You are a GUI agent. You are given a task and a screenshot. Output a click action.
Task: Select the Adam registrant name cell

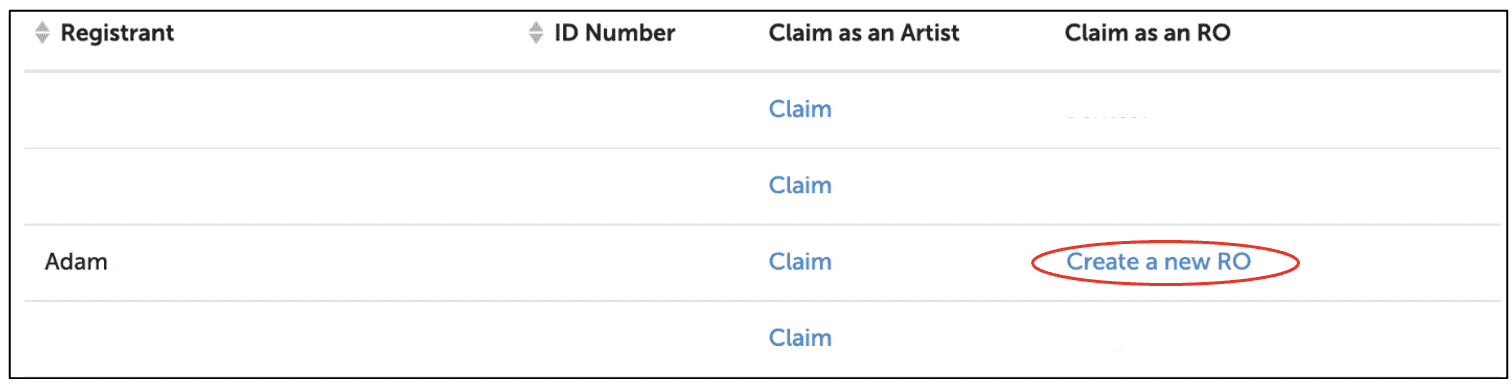point(76,262)
